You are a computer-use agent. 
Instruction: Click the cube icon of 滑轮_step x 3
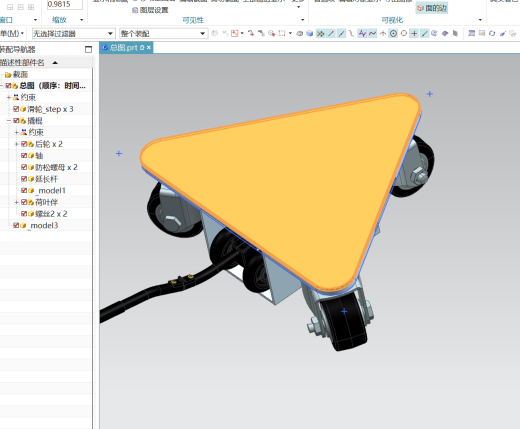click(23, 109)
